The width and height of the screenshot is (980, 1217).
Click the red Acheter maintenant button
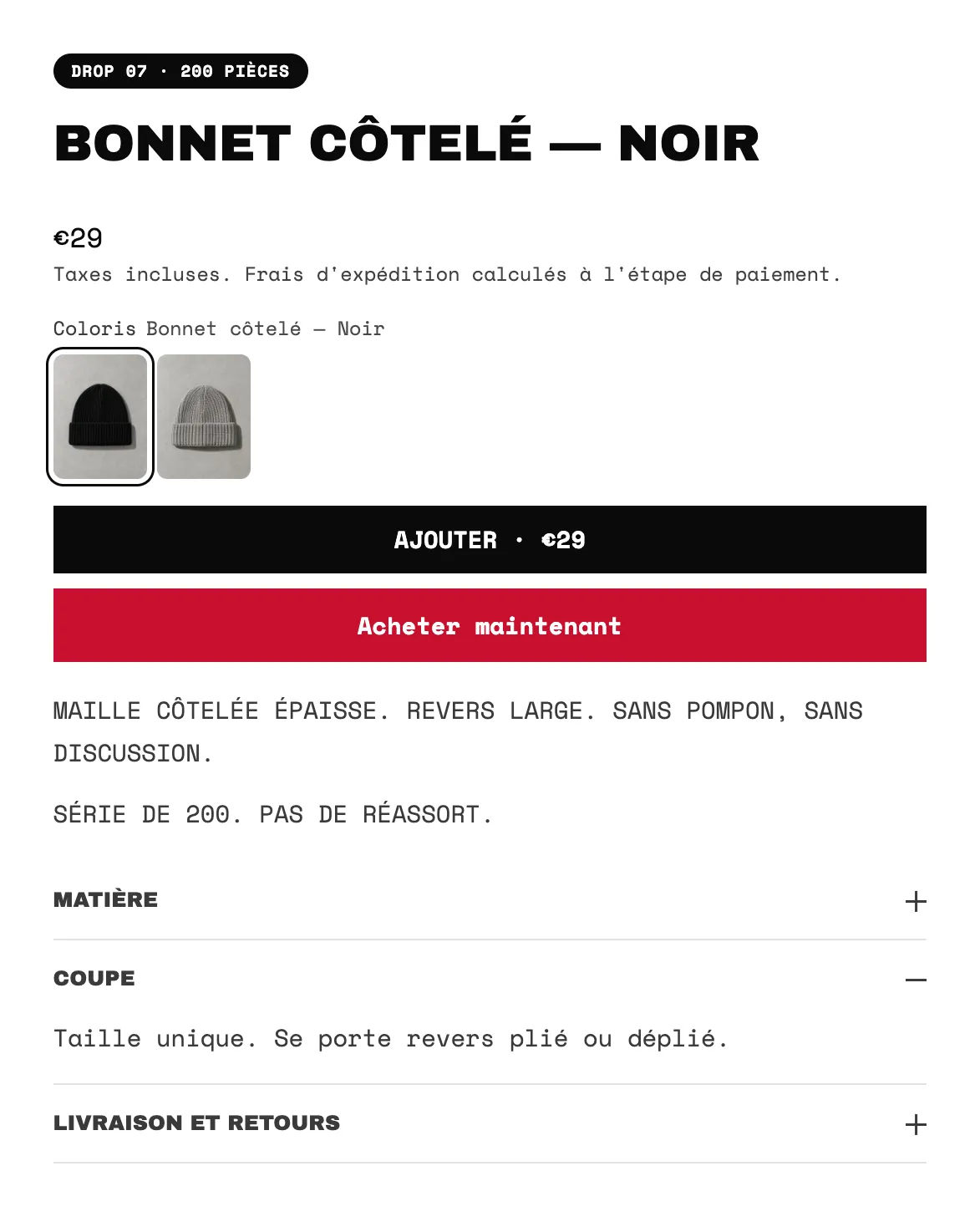pos(490,625)
